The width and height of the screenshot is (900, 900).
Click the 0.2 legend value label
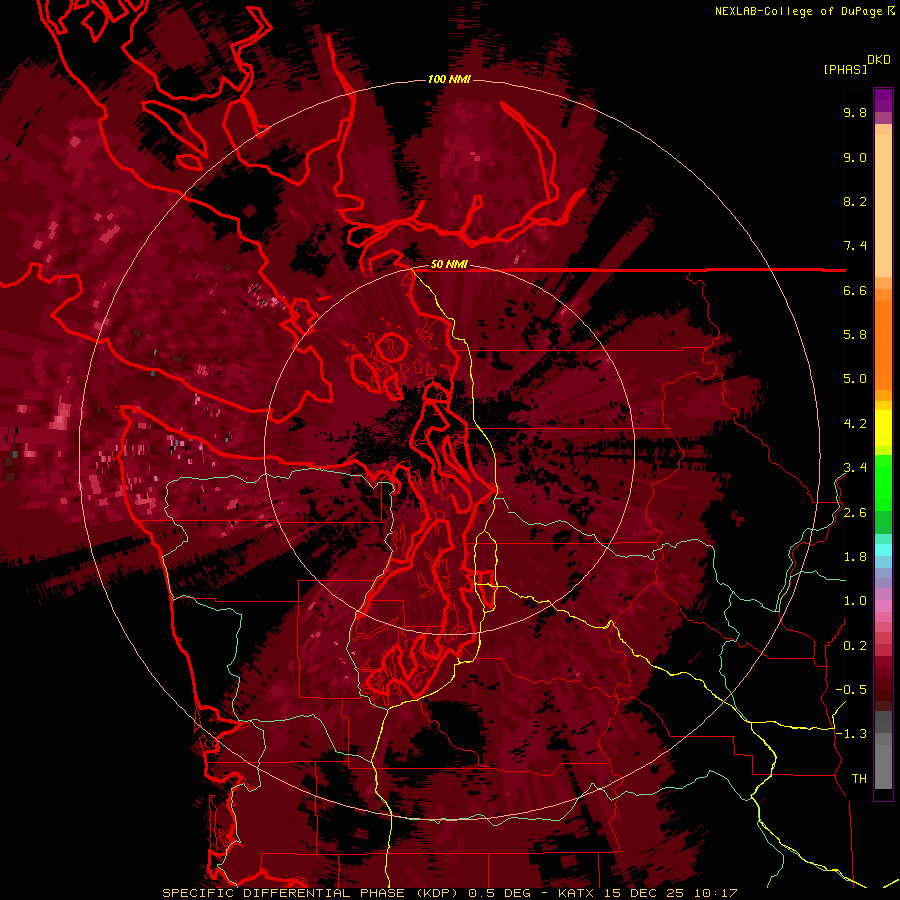[855, 646]
